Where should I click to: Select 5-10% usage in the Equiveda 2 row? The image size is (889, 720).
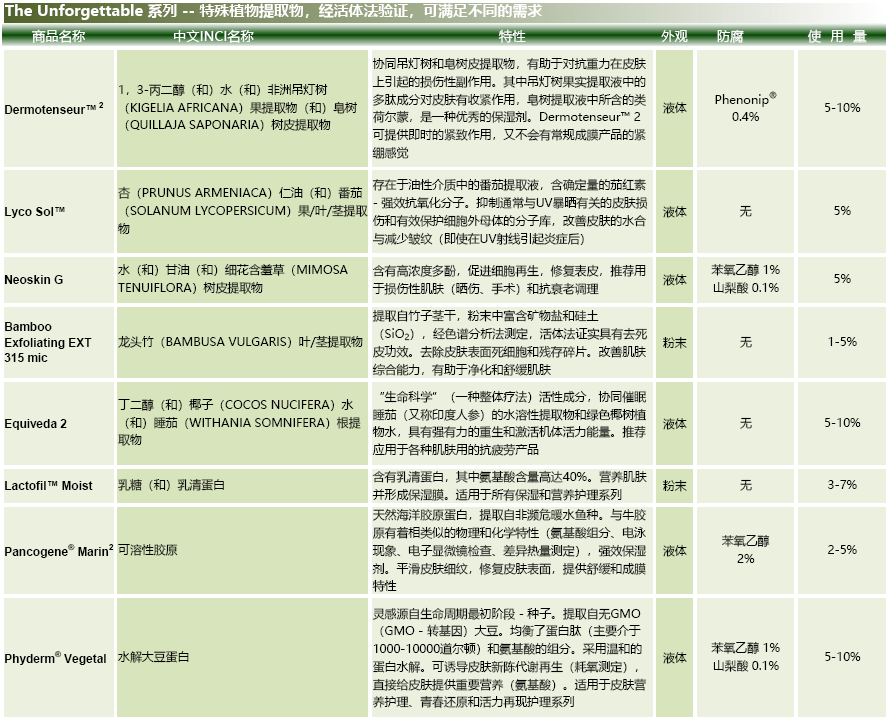click(842, 423)
